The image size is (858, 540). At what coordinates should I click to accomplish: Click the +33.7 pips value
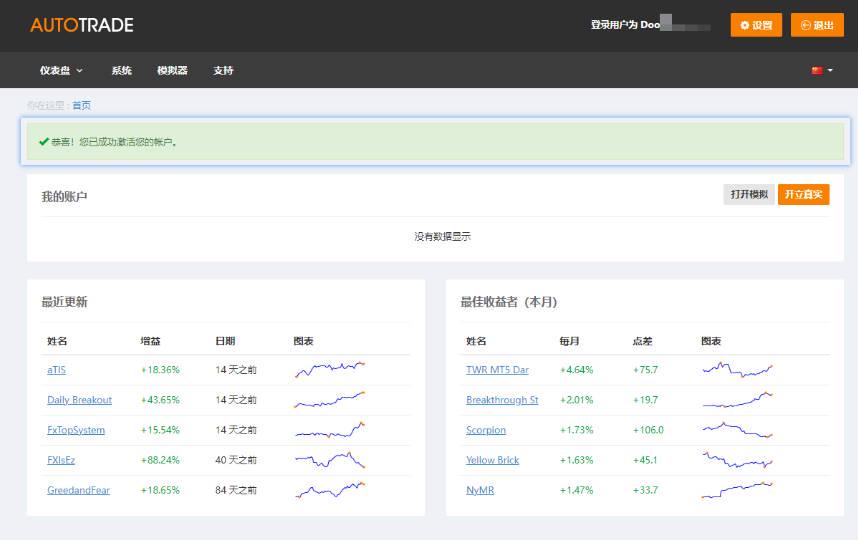point(646,490)
